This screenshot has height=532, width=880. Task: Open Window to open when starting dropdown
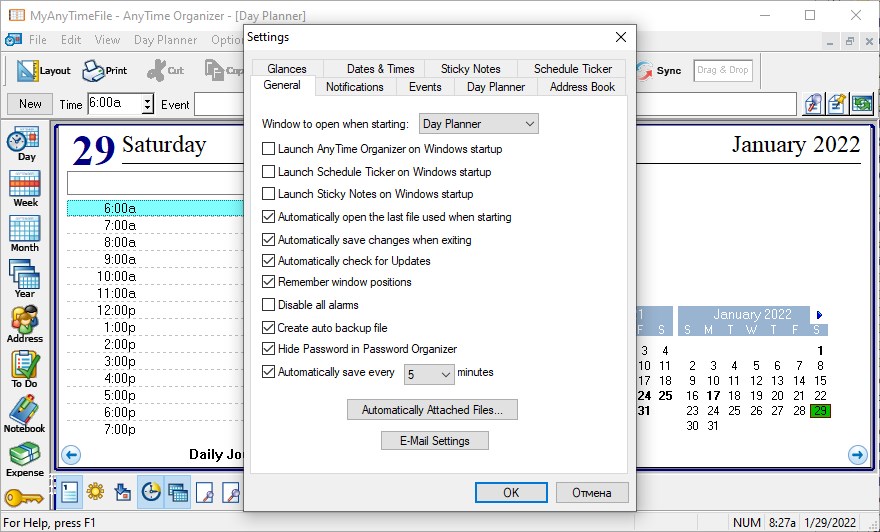[479, 124]
